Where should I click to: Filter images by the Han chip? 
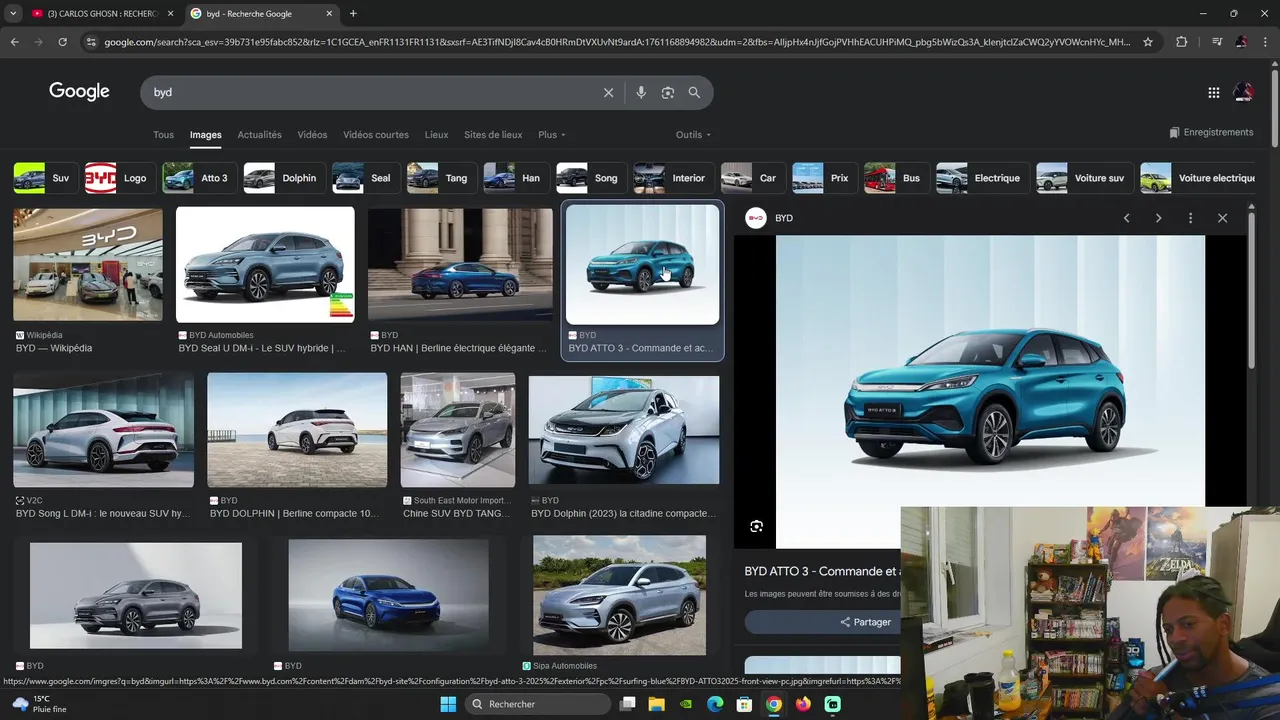pyautogui.click(x=516, y=178)
